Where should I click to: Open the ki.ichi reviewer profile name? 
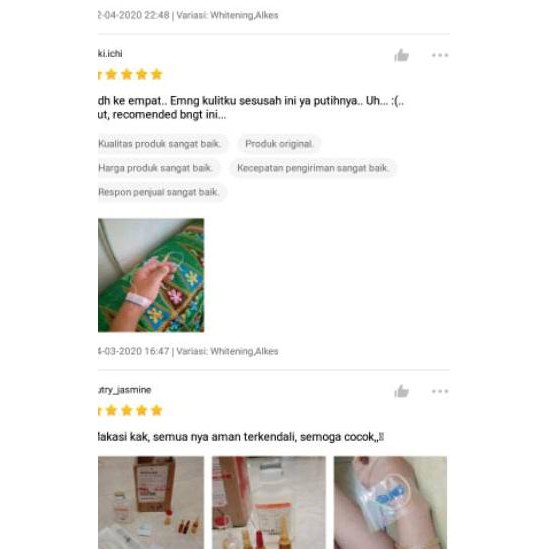click(x=110, y=54)
